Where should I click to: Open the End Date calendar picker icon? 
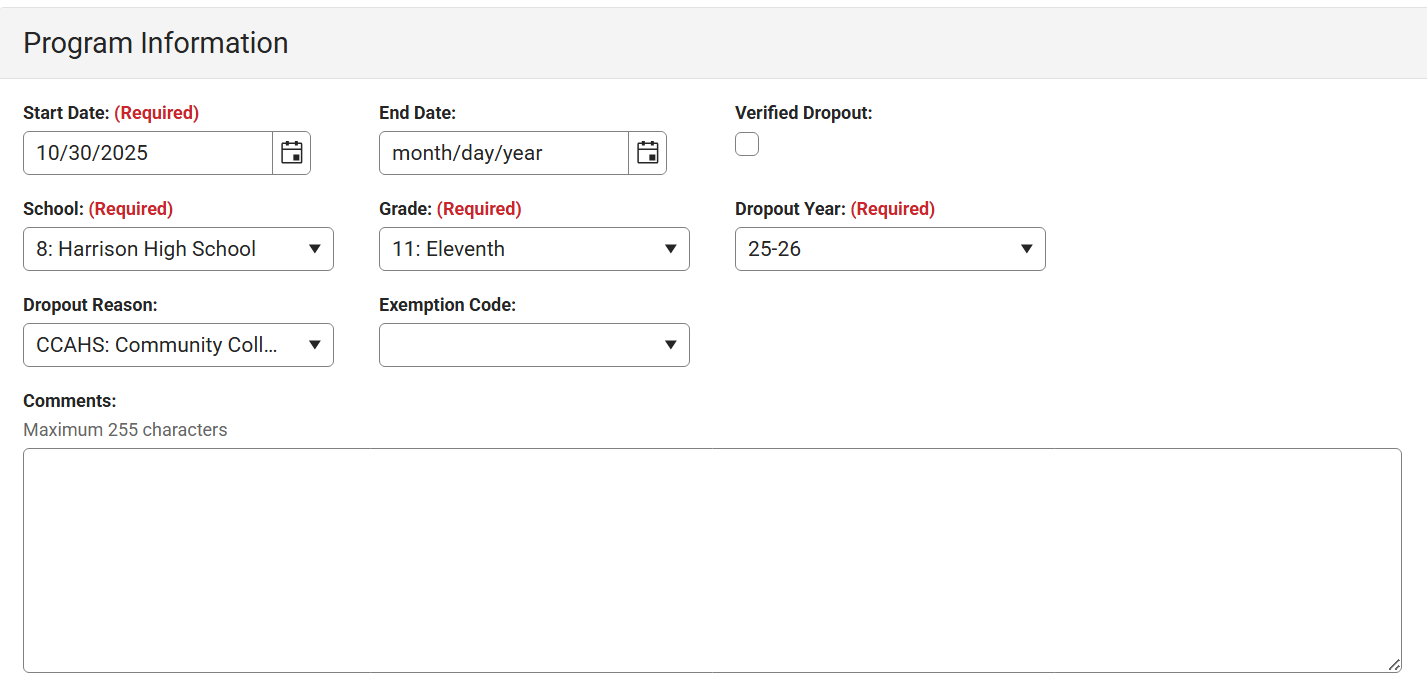pos(647,152)
